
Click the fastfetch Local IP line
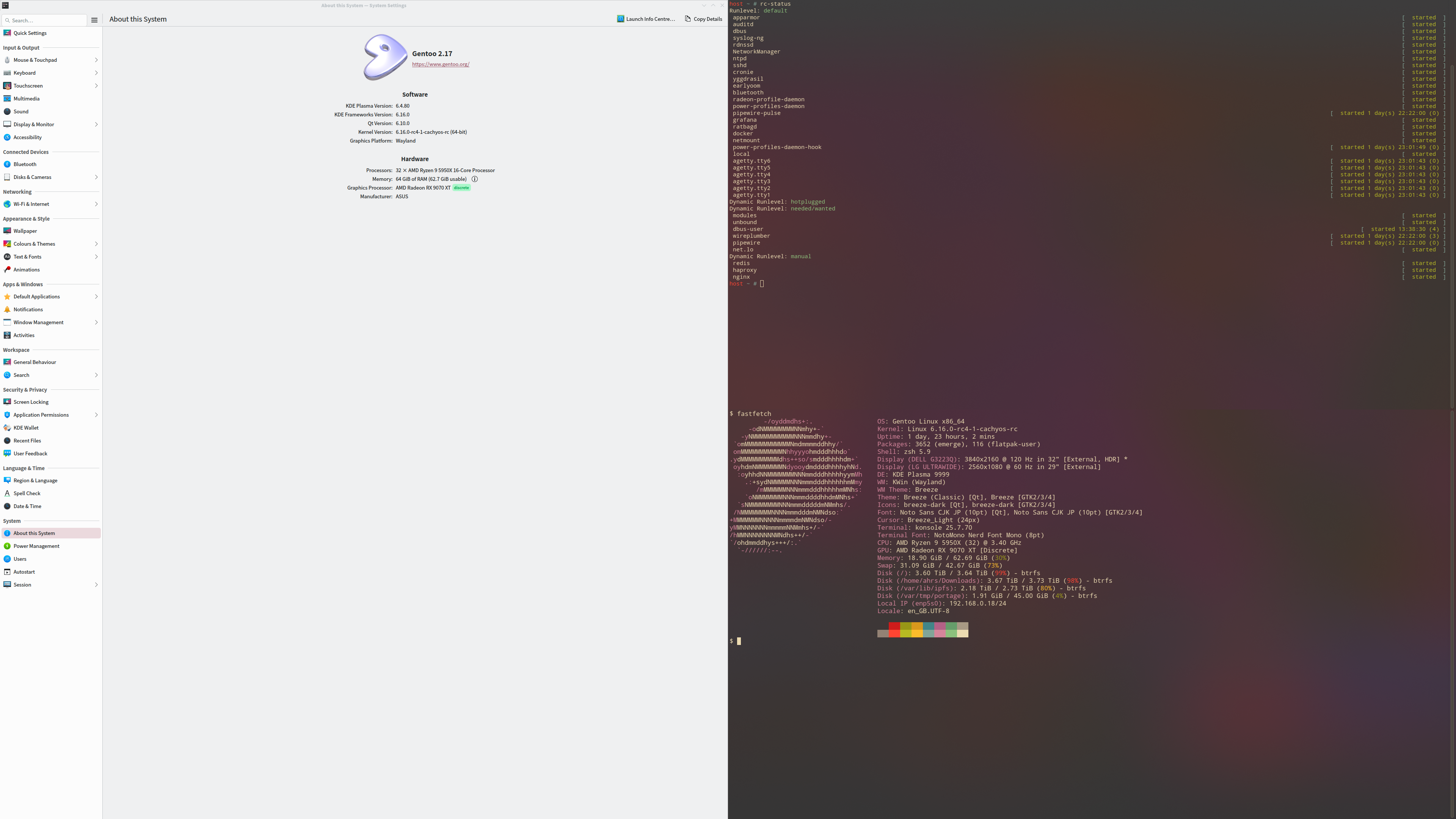941,604
